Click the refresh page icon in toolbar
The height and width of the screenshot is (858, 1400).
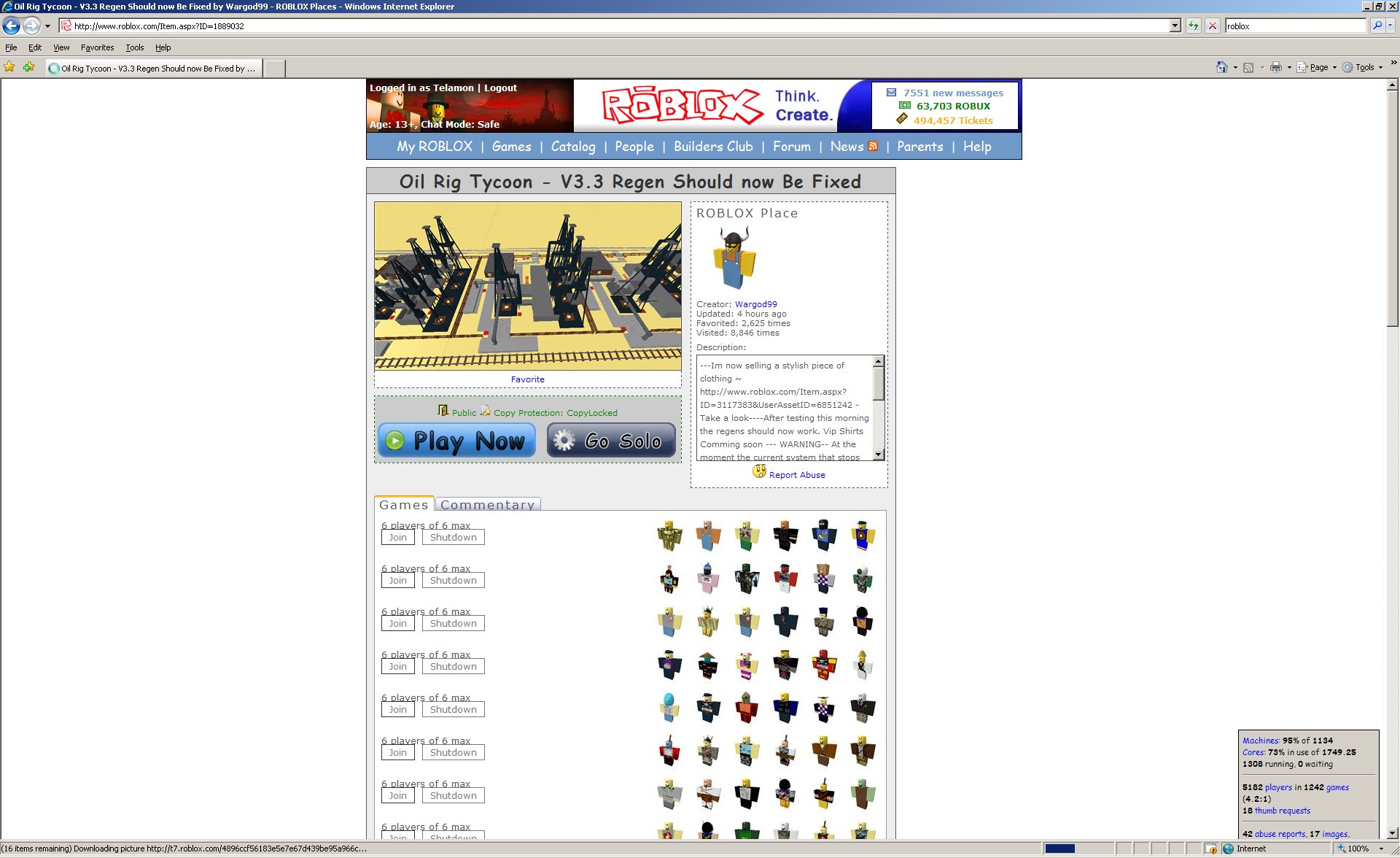click(x=1192, y=27)
